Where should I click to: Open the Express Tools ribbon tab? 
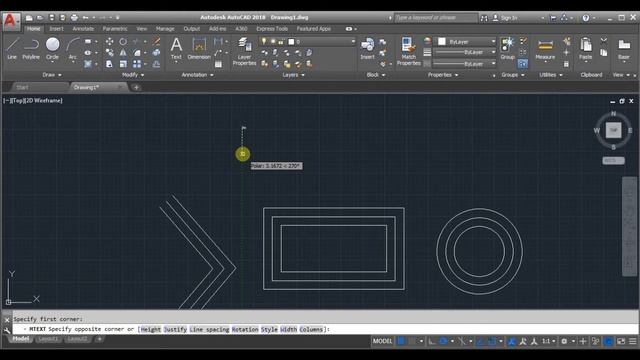pyautogui.click(x=272, y=29)
